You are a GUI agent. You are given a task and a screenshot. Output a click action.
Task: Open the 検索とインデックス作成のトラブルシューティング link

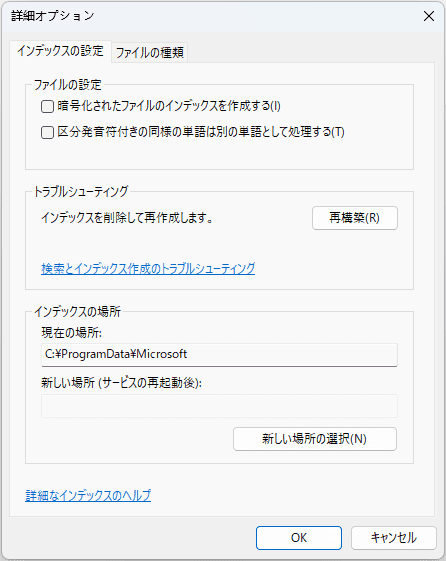148,268
